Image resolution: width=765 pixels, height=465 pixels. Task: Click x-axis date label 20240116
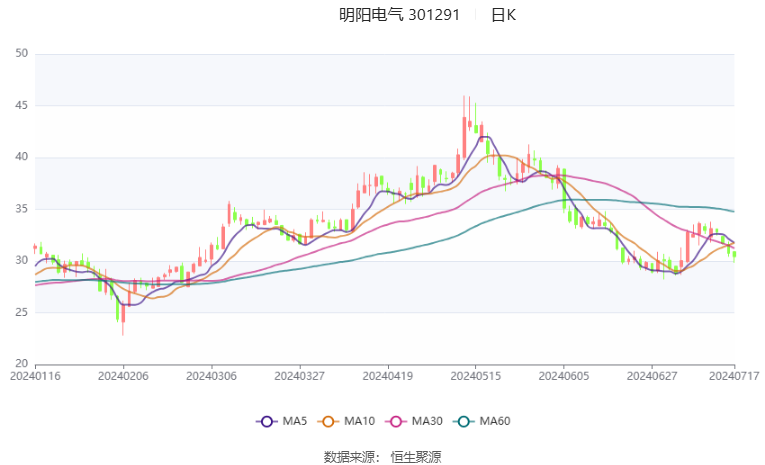35,376
